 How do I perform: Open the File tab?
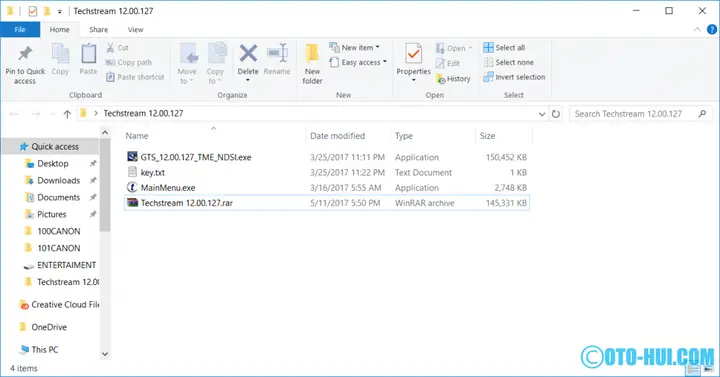20,29
